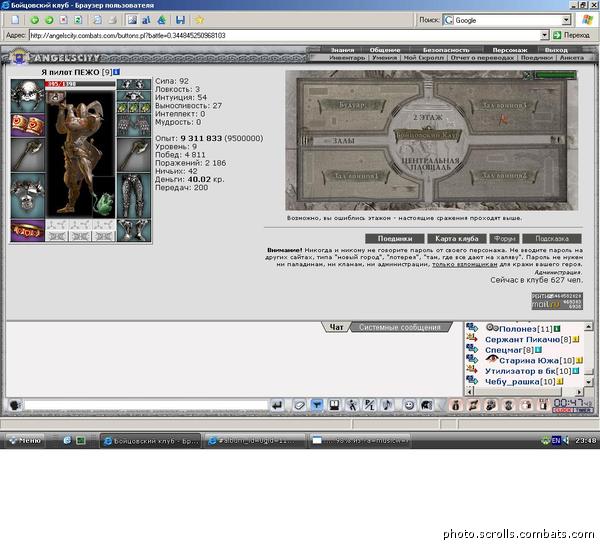600x544 pixels.
Task: Open the Общение menu
Action: 385,50
